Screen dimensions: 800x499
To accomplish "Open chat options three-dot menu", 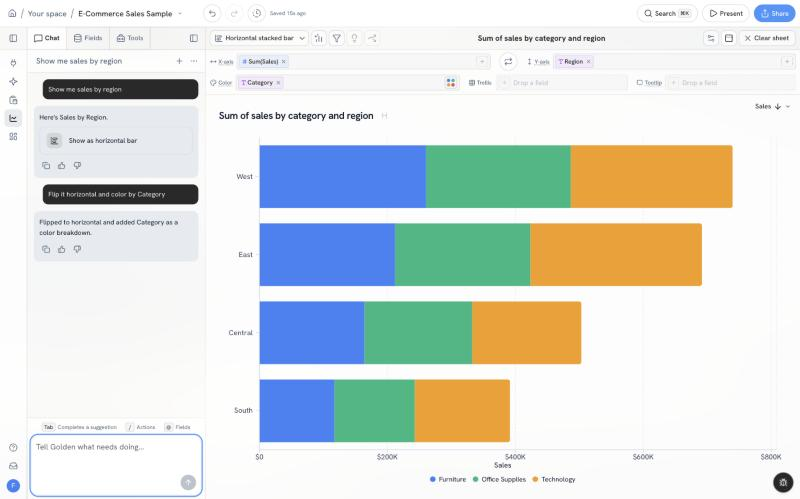I will (194, 61).
